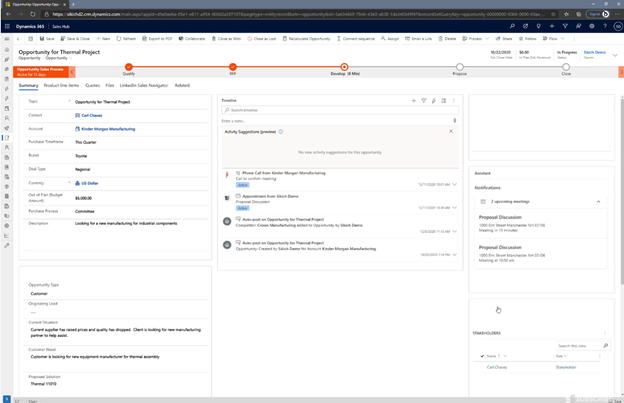The image size is (624, 403).
Task: Open the Quotes tab
Action: [92, 86]
